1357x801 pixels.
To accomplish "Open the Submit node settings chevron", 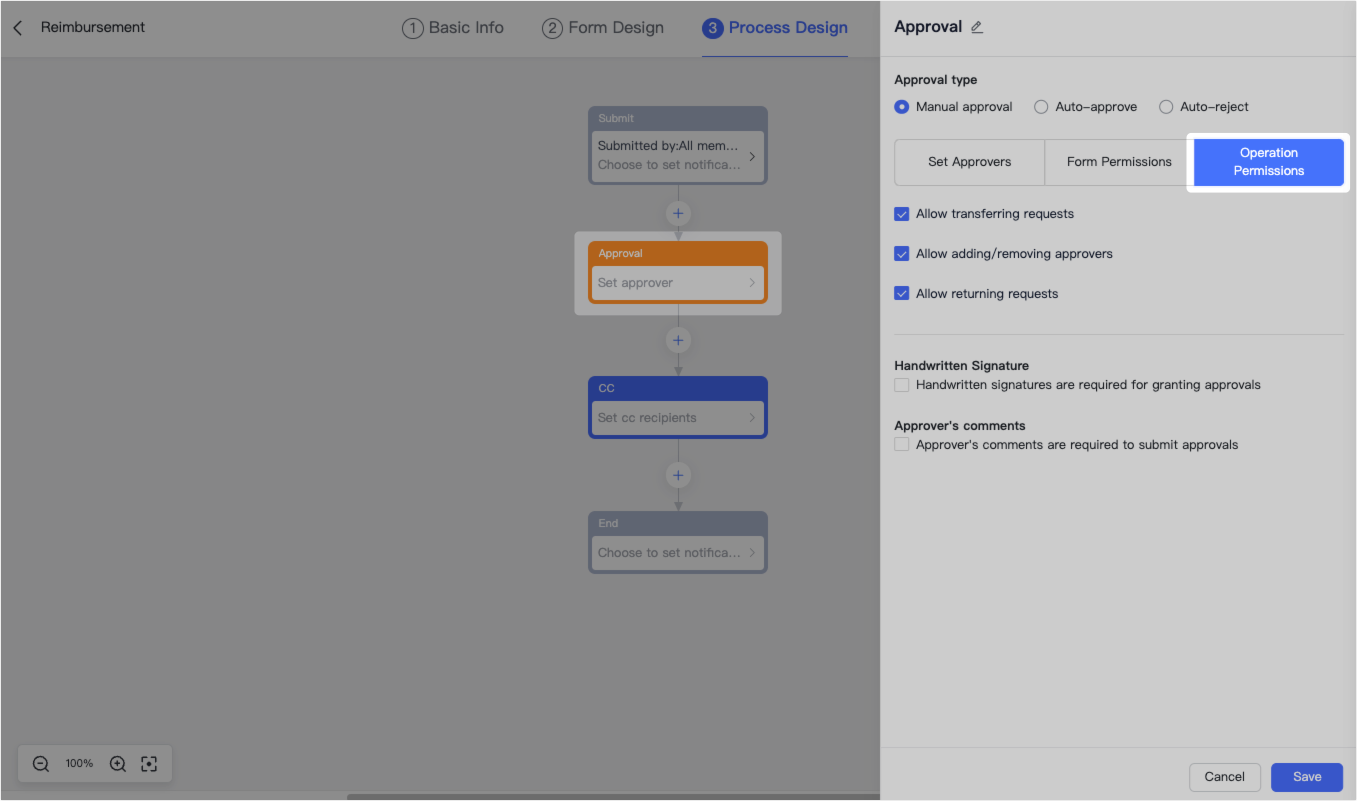I will (752, 156).
